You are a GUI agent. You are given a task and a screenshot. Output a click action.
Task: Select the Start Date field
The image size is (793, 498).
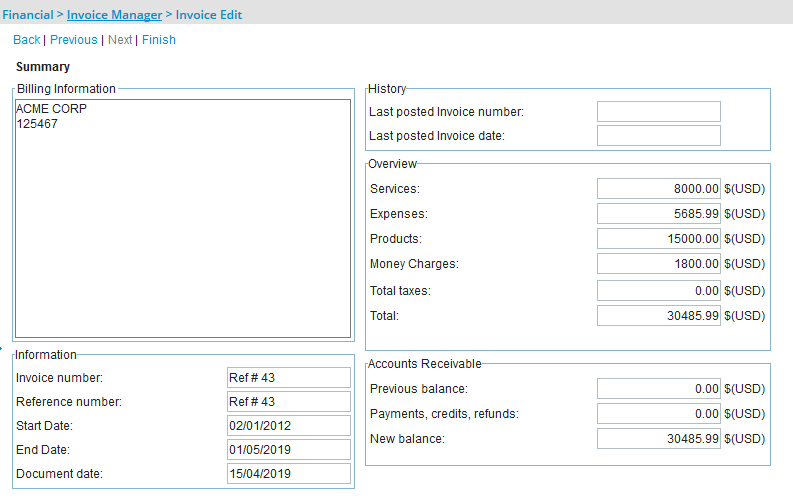[x=289, y=426]
